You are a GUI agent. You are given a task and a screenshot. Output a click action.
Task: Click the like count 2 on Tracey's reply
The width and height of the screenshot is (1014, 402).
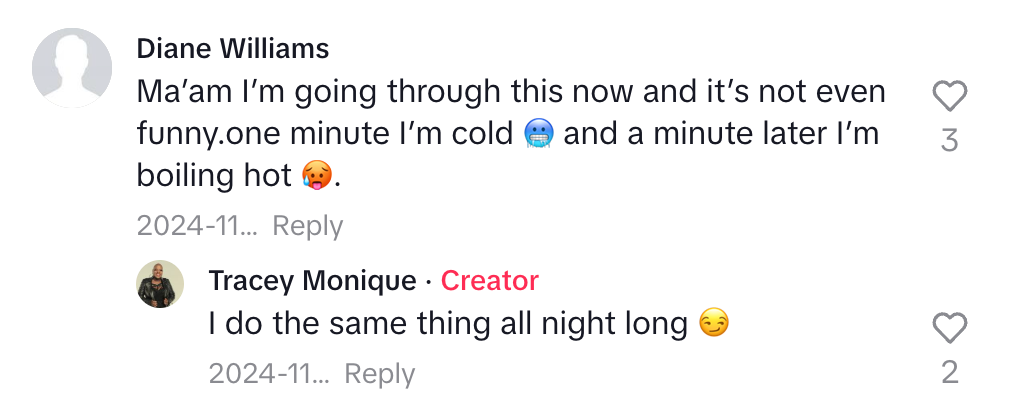tap(949, 372)
